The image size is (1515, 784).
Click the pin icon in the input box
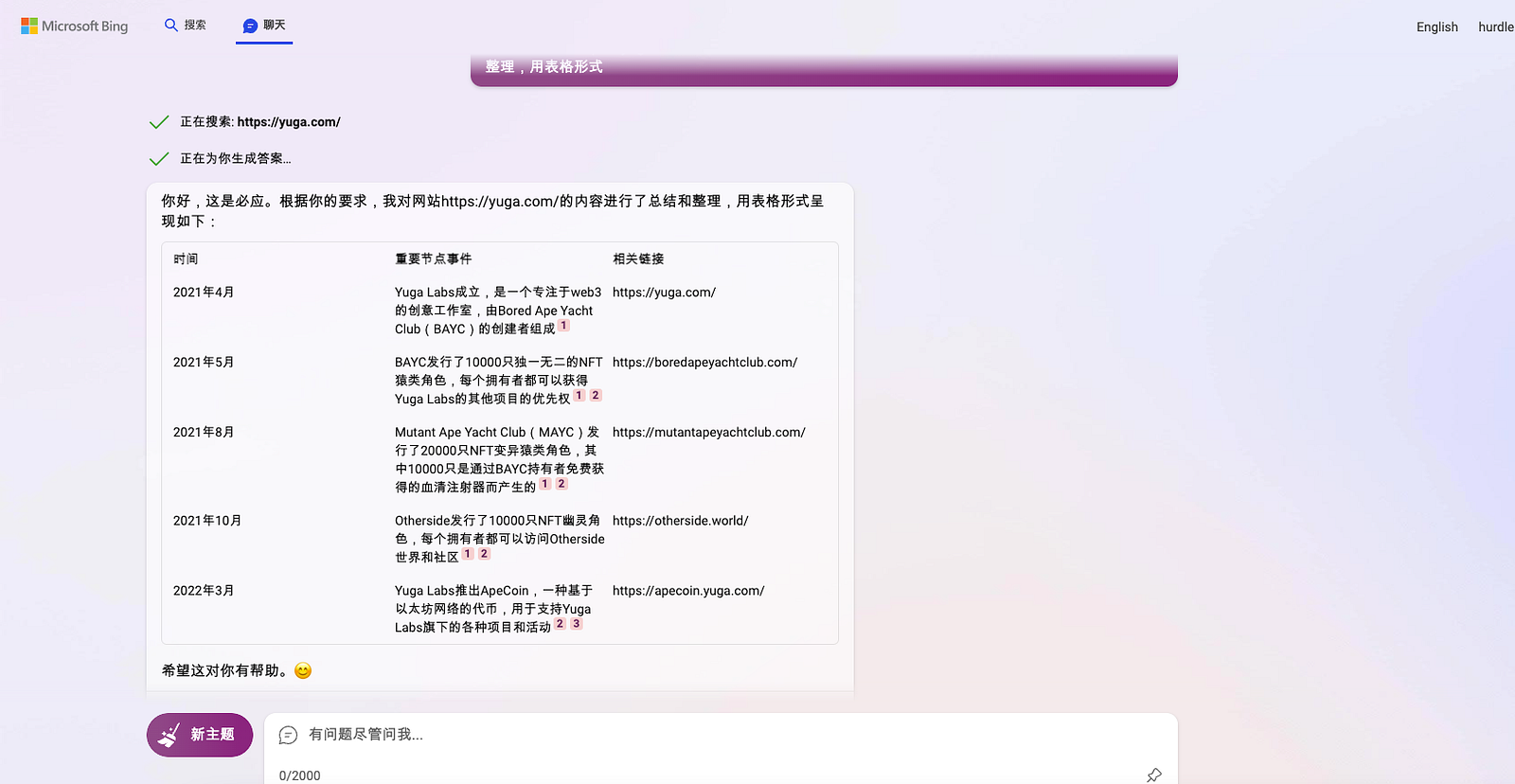pyautogui.click(x=1153, y=775)
